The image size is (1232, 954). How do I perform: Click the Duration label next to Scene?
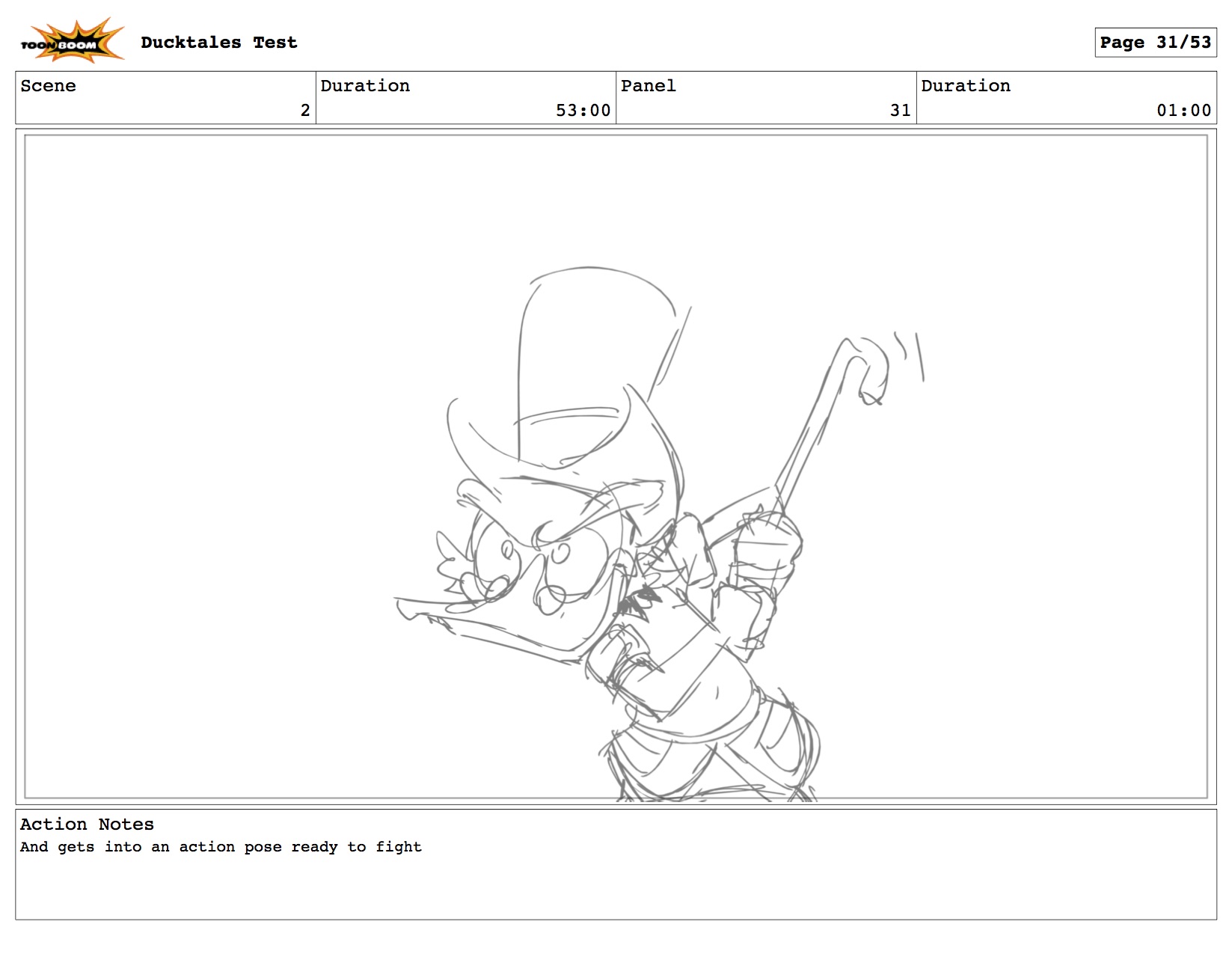(x=365, y=86)
